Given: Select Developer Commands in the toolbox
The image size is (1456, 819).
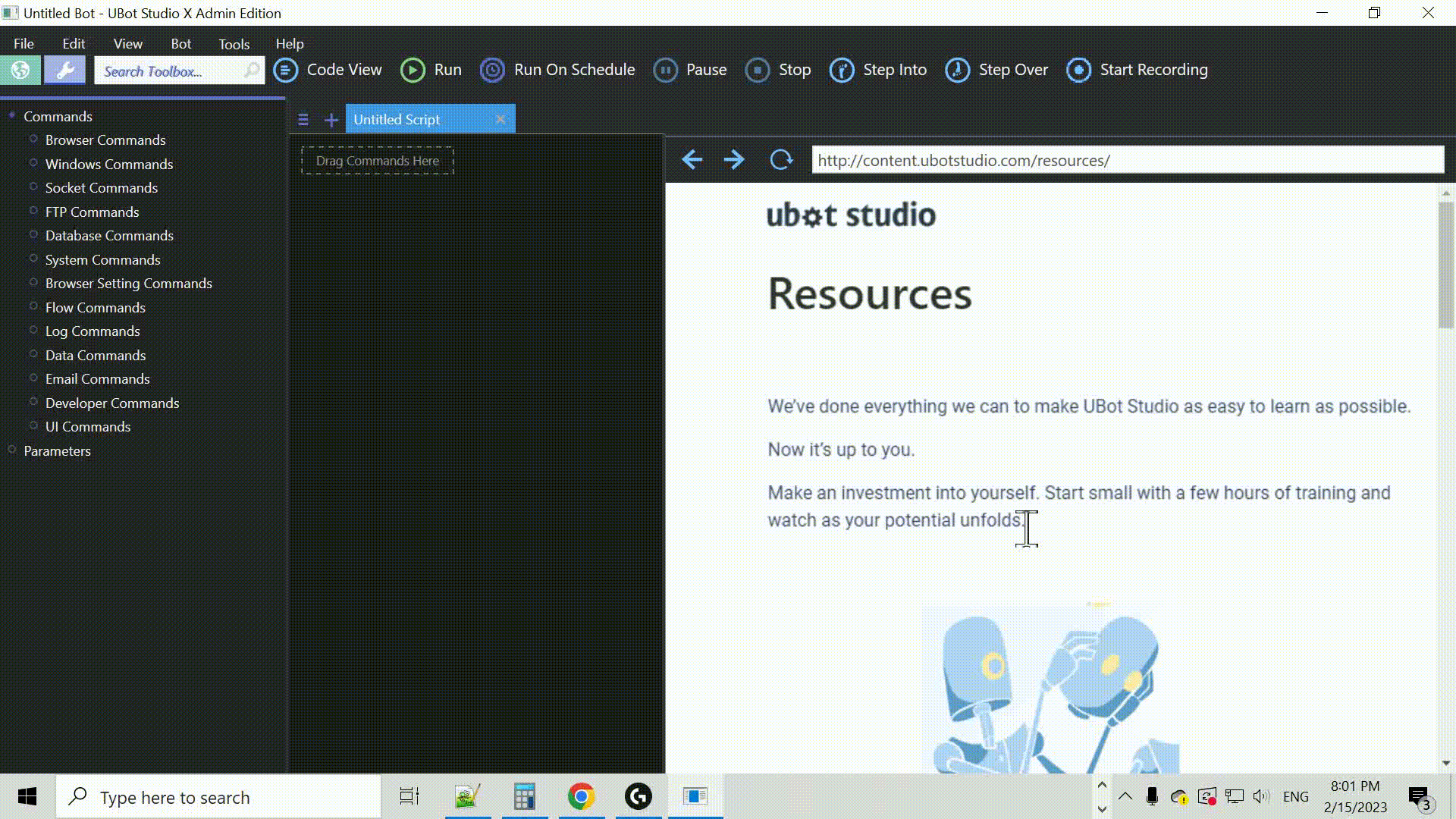Looking at the screenshot, I should click(x=112, y=403).
